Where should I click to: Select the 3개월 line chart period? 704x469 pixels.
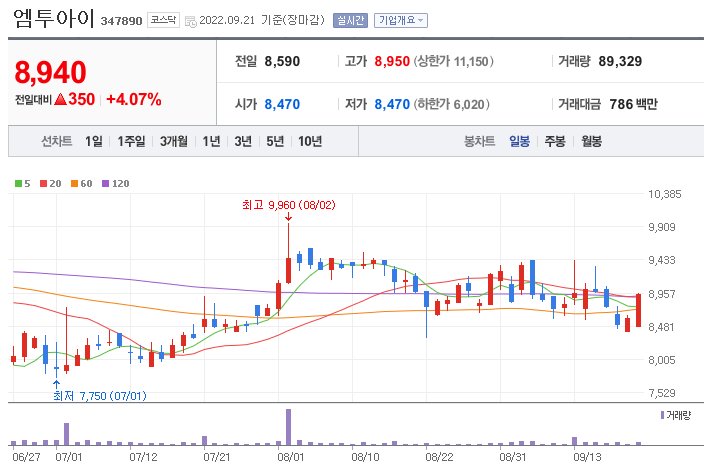[x=174, y=141]
